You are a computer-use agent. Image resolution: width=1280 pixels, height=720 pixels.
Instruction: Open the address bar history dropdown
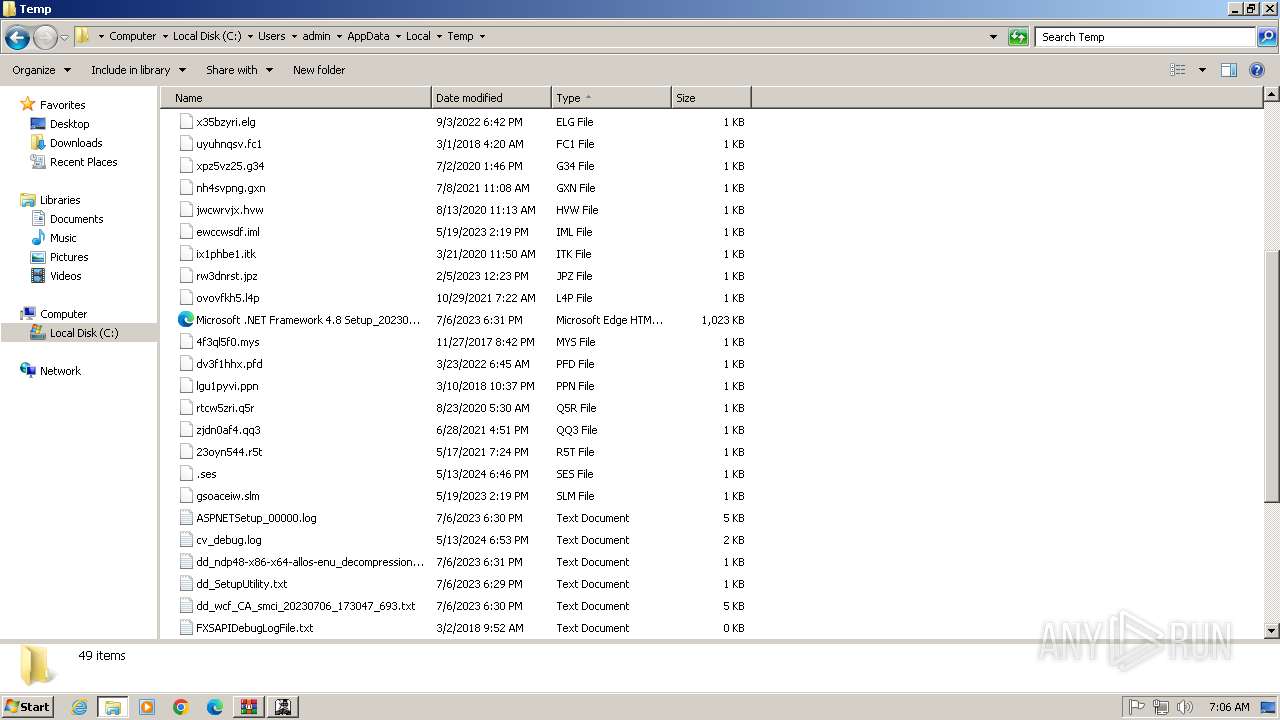coord(993,37)
